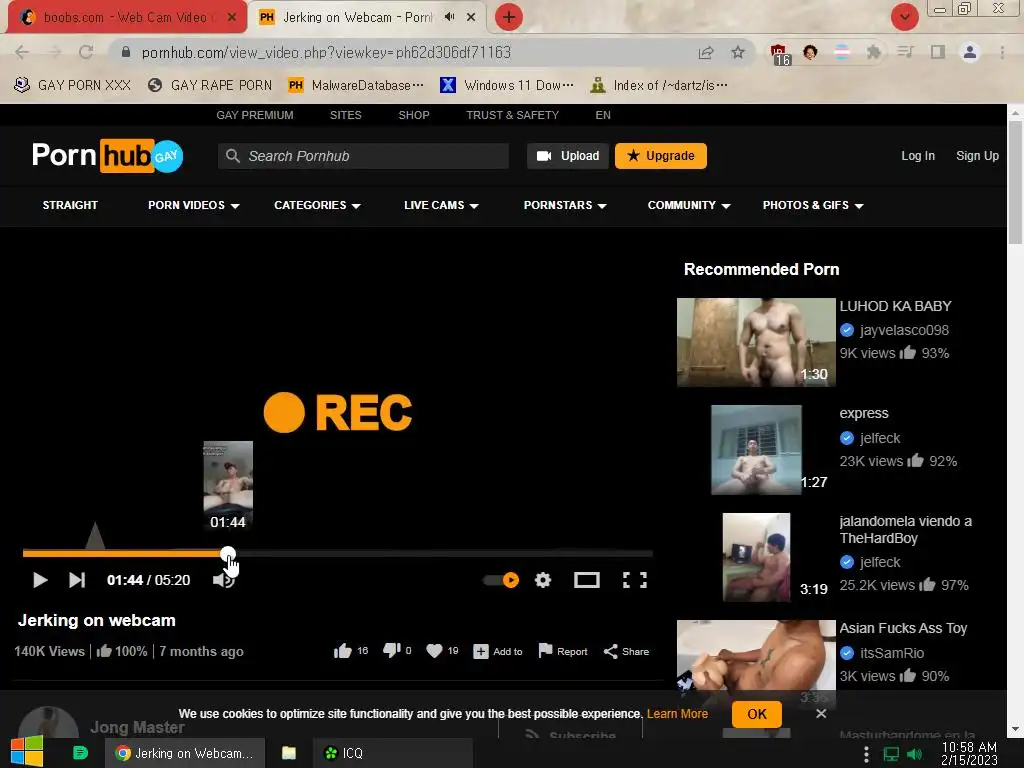The width and height of the screenshot is (1024, 768).
Task: Click the Upload button
Action: [x=568, y=156]
